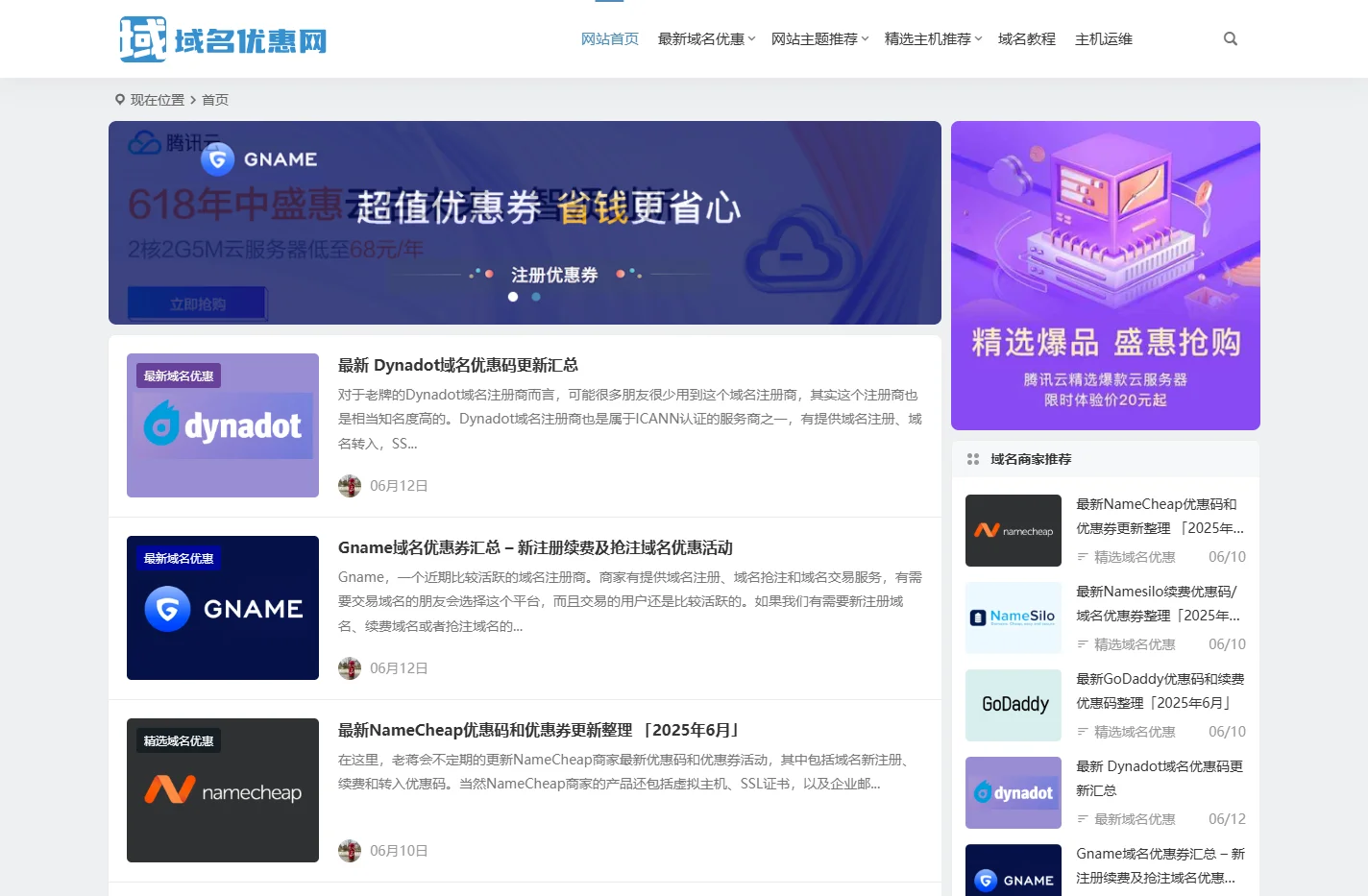This screenshot has width=1368, height=896.
Task: Click the 06月10日 date on NameCheap article
Action: click(x=399, y=851)
